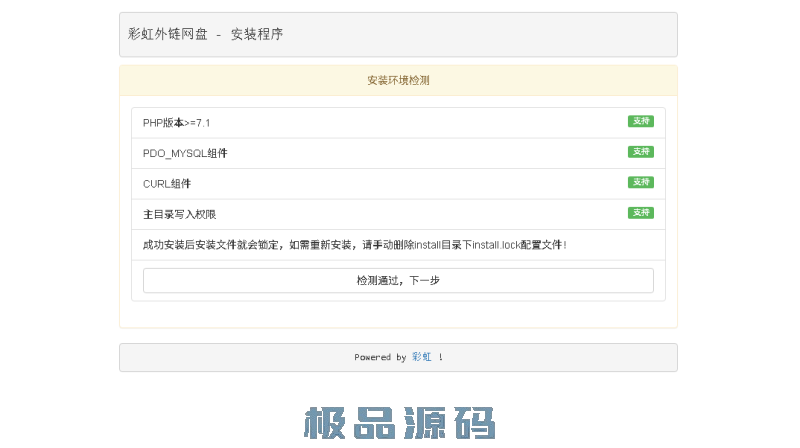
Task: Click the 极品源码 watermark logo
Action: (x=399, y=424)
